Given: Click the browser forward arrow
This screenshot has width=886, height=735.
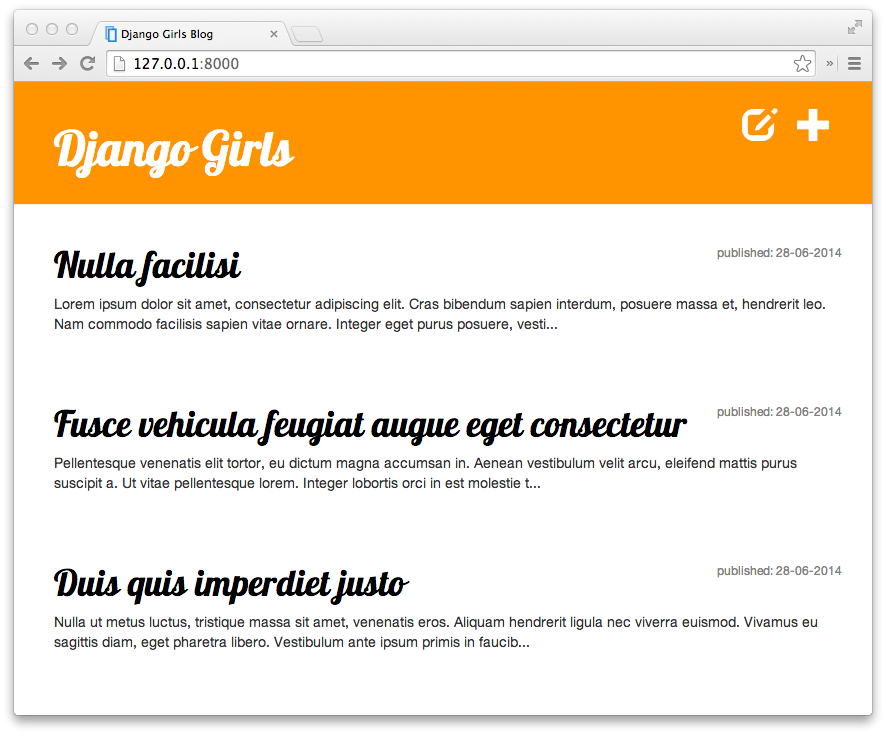Looking at the screenshot, I should pyautogui.click(x=59, y=64).
